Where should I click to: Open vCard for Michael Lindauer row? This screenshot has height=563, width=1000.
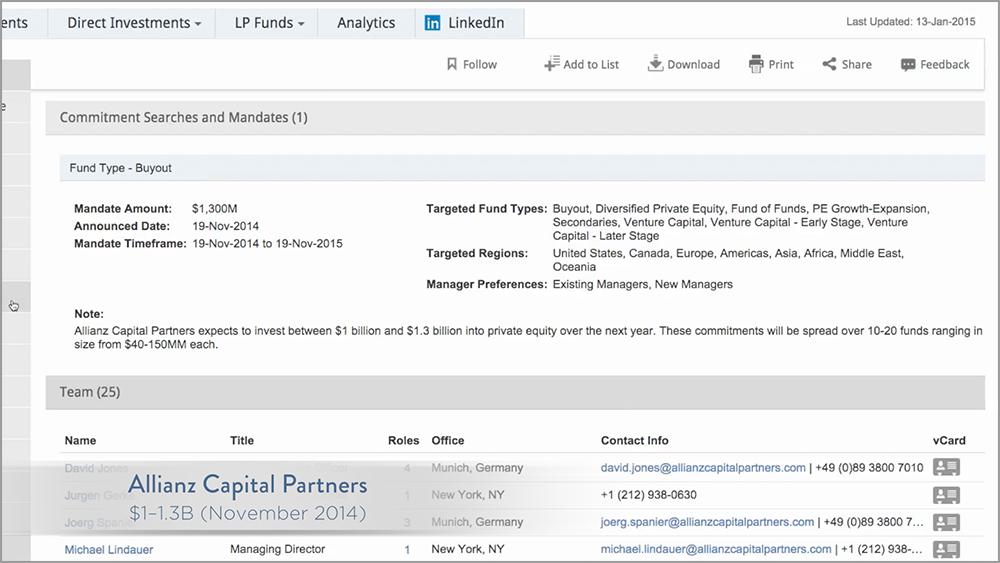(x=946, y=549)
